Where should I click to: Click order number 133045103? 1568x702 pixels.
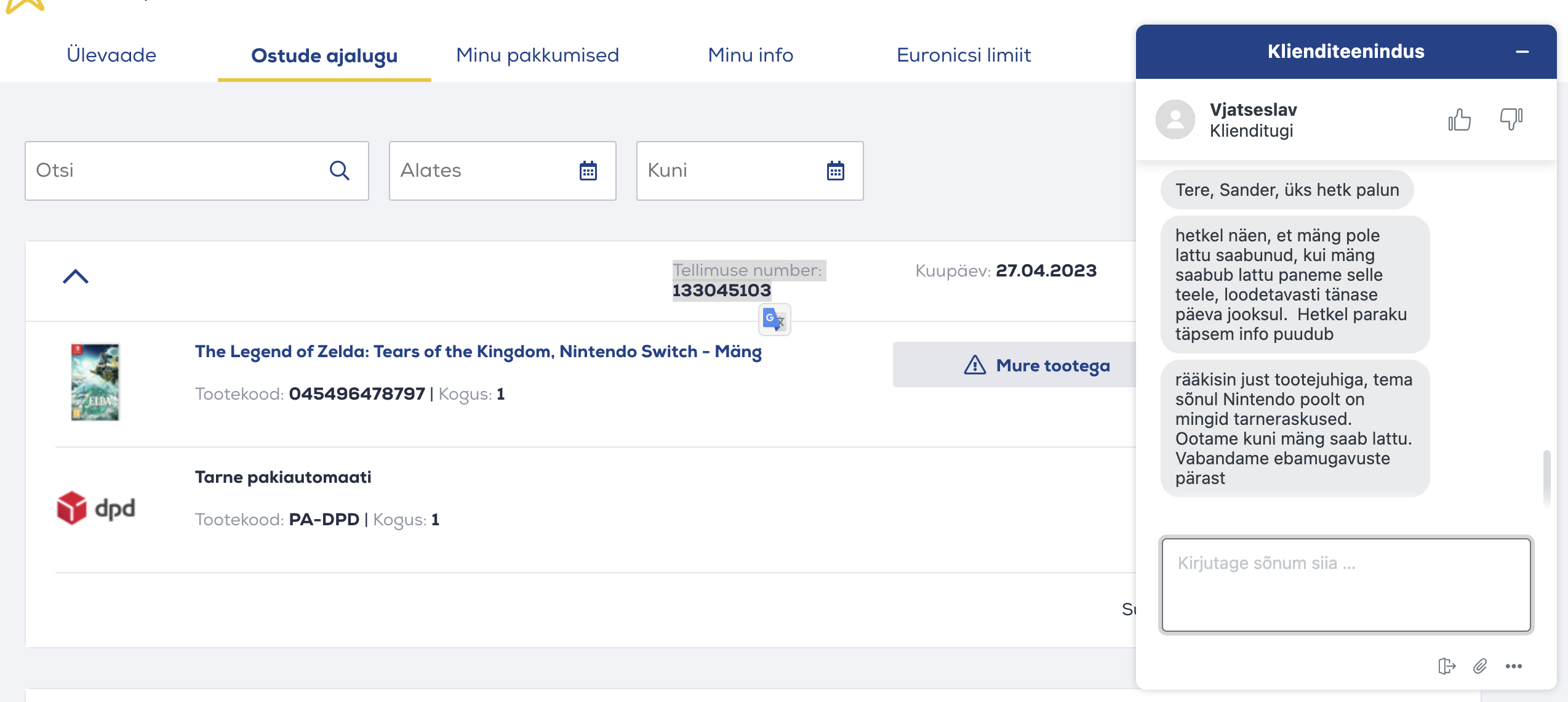tap(722, 290)
